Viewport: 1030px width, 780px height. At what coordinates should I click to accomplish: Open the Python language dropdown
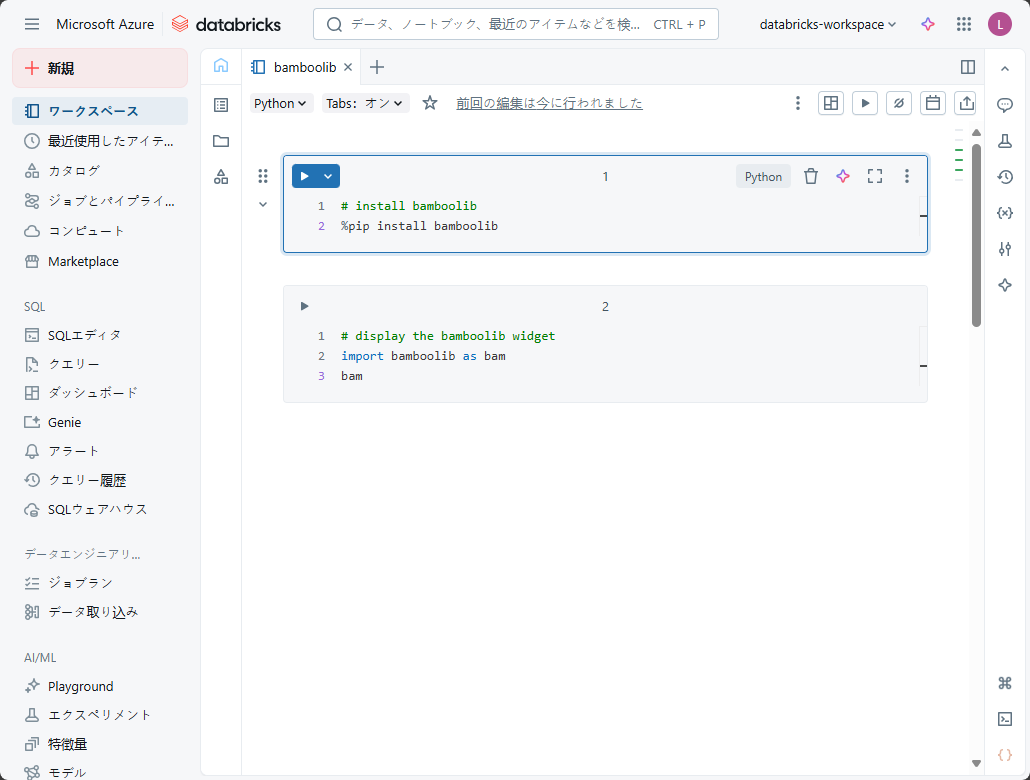(x=280, y=103)
